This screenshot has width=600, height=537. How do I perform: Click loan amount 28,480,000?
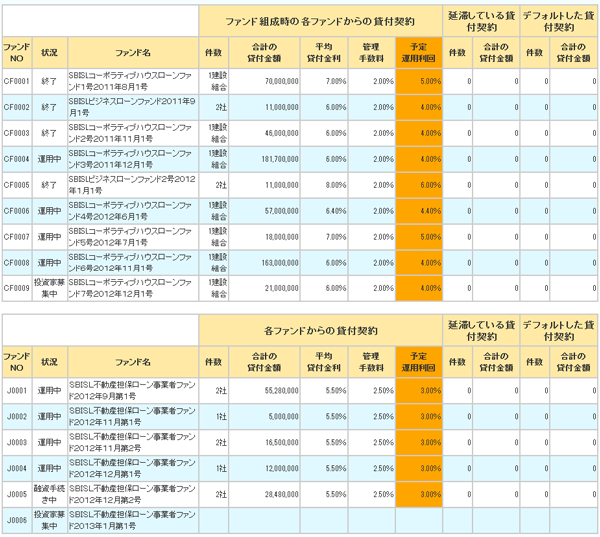tap(282, 495)
